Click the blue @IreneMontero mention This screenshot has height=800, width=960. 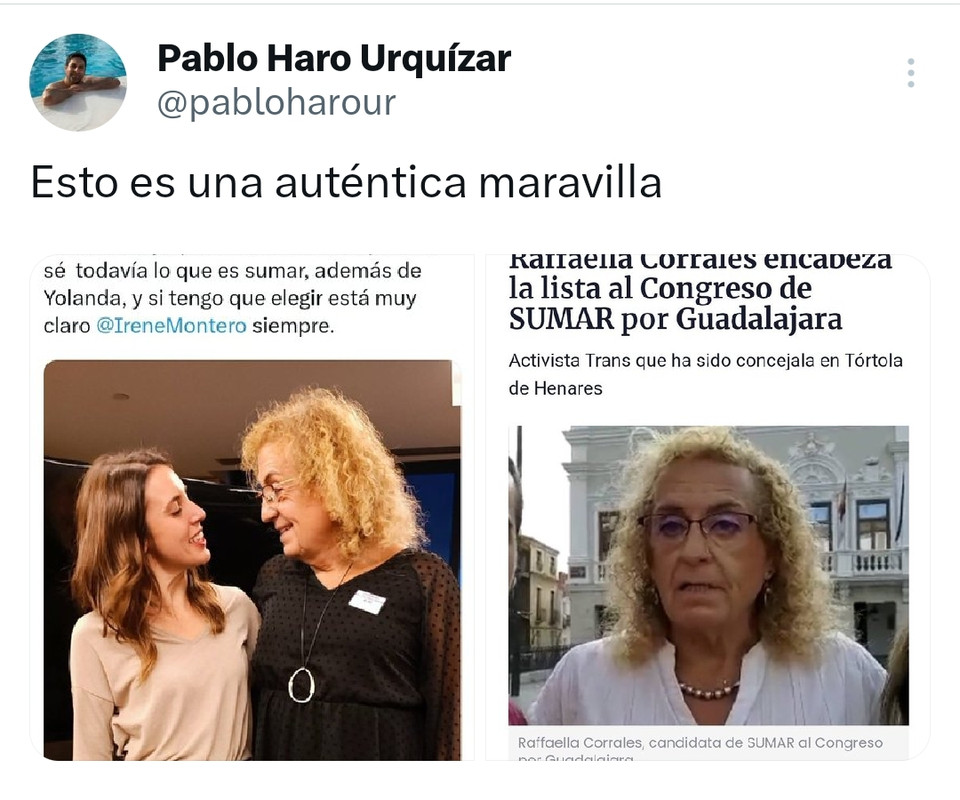171,326
